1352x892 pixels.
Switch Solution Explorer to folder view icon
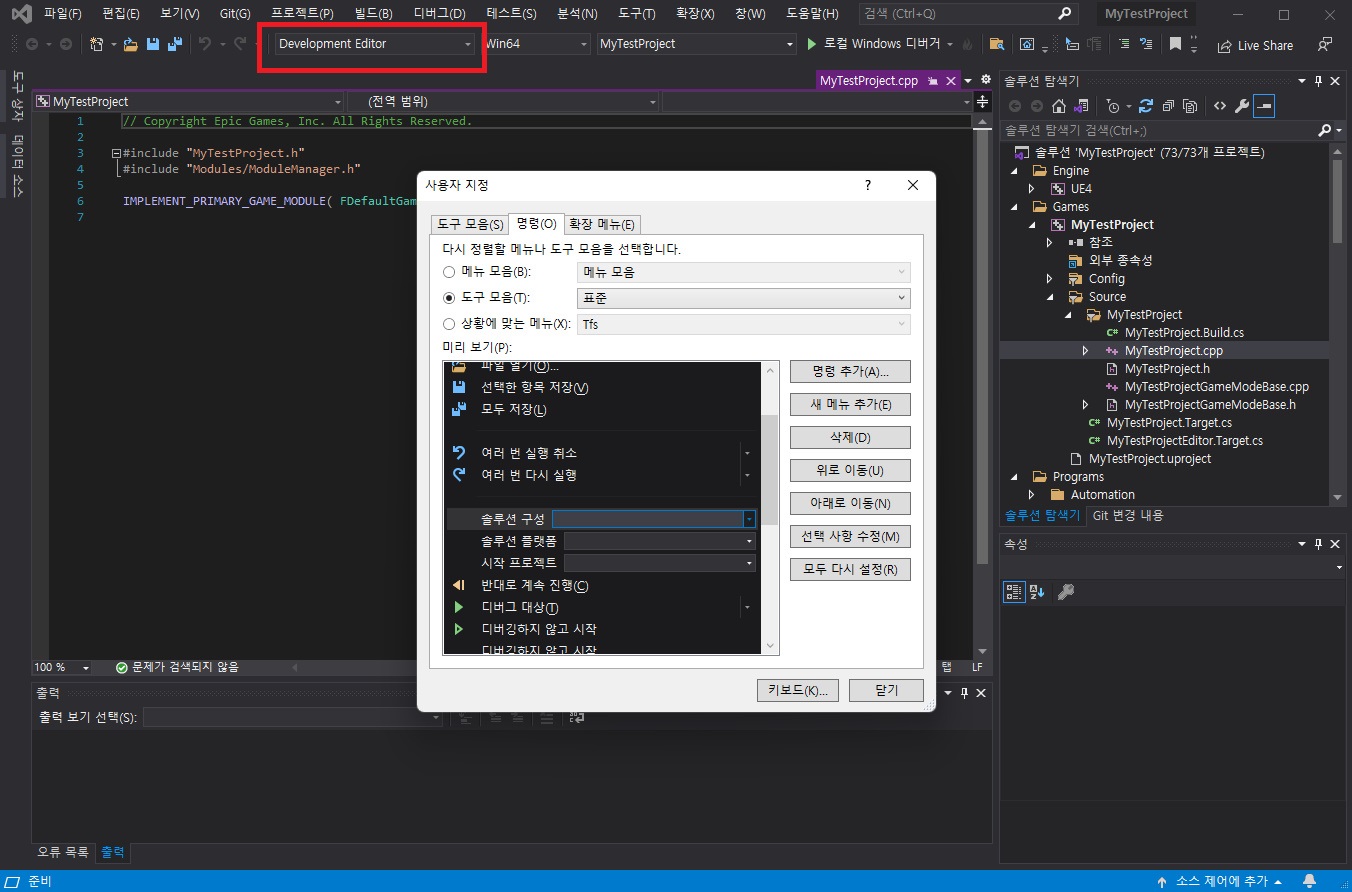tap(1081, 106)
